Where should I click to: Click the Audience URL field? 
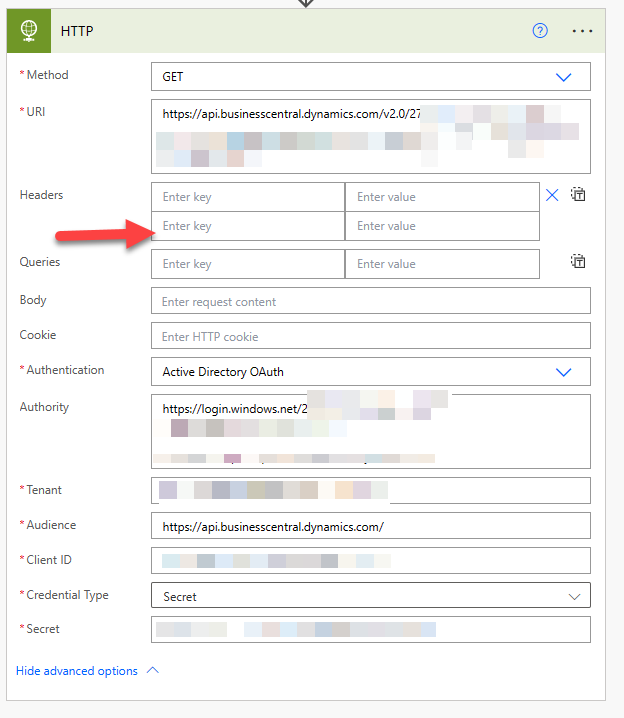point(371,526)
